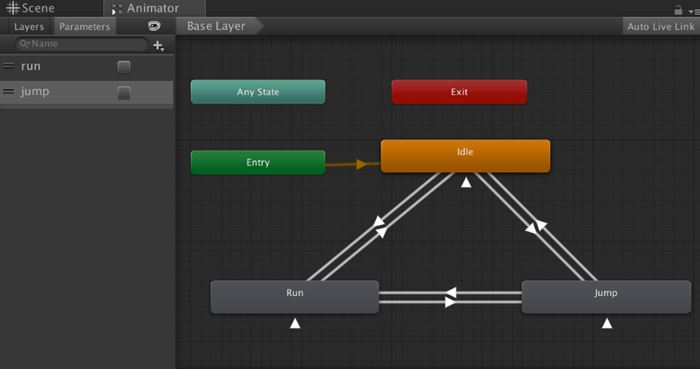Enable the jump parameter checkbox
700x369 pixels.
coord(124,93)
